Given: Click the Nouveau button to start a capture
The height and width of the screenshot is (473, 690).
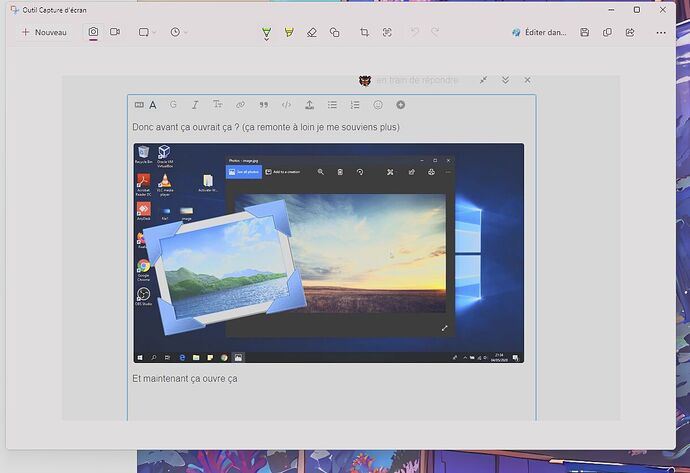Looking at the screenshot, I should [x=44, y=32].
